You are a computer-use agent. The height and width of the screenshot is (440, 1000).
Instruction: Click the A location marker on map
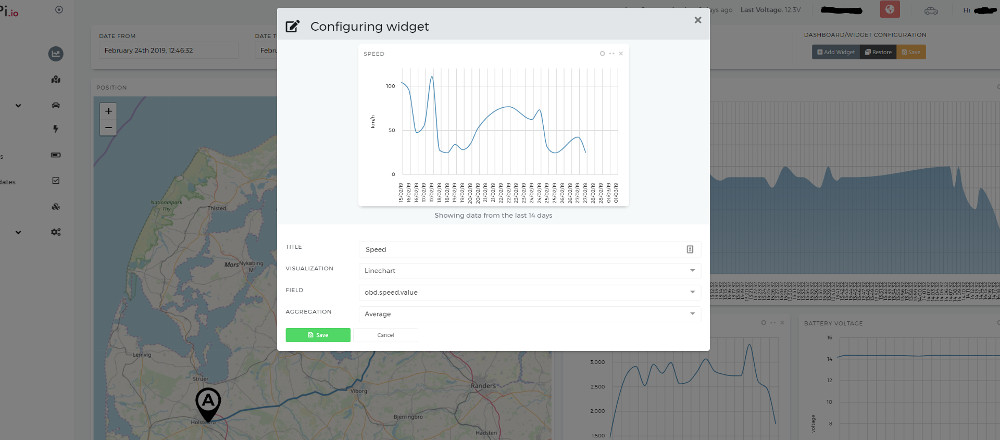(208, 404)
